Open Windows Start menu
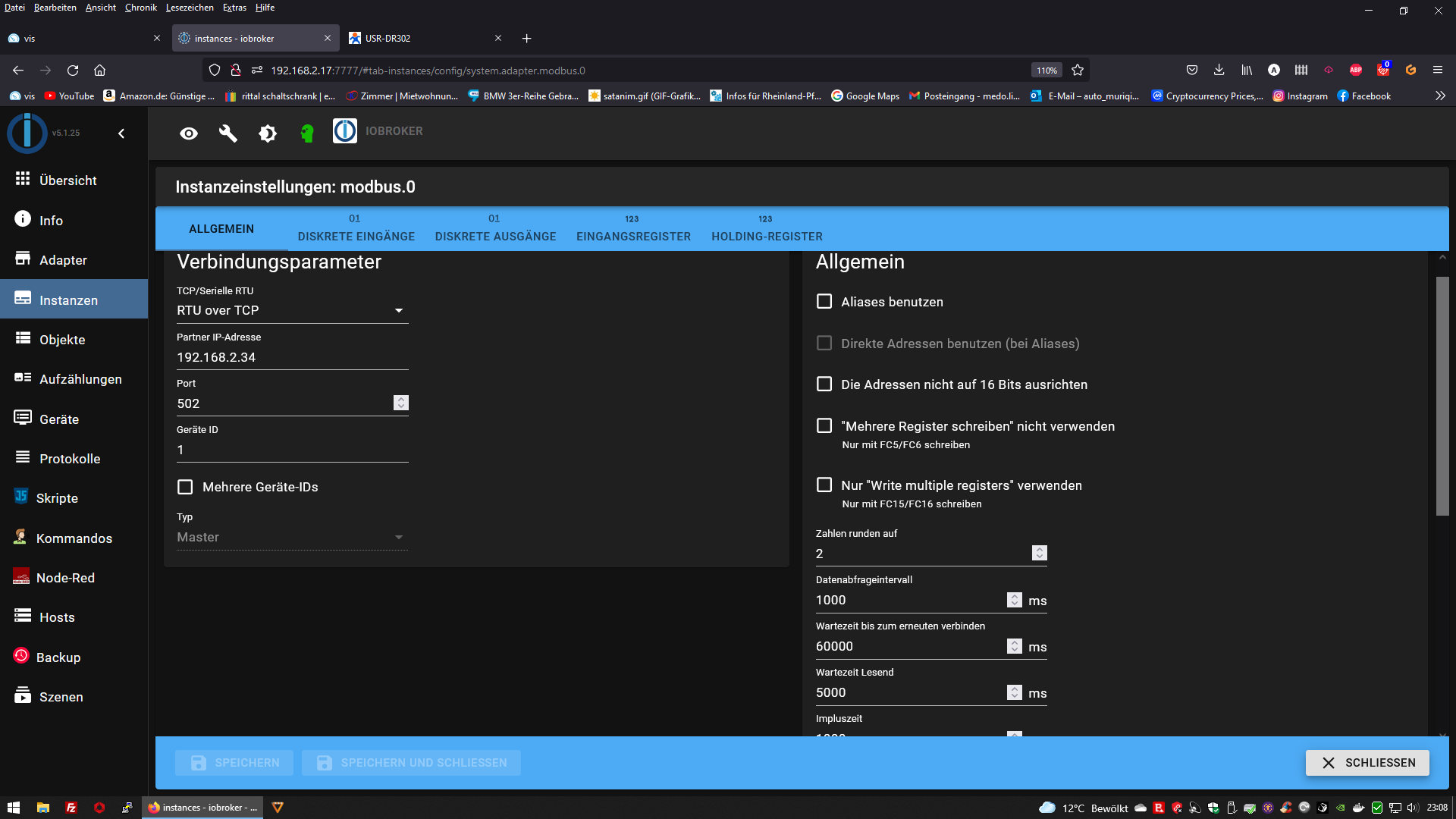The height and width of the screenshot is (819, 1456). tap(14, 808)
